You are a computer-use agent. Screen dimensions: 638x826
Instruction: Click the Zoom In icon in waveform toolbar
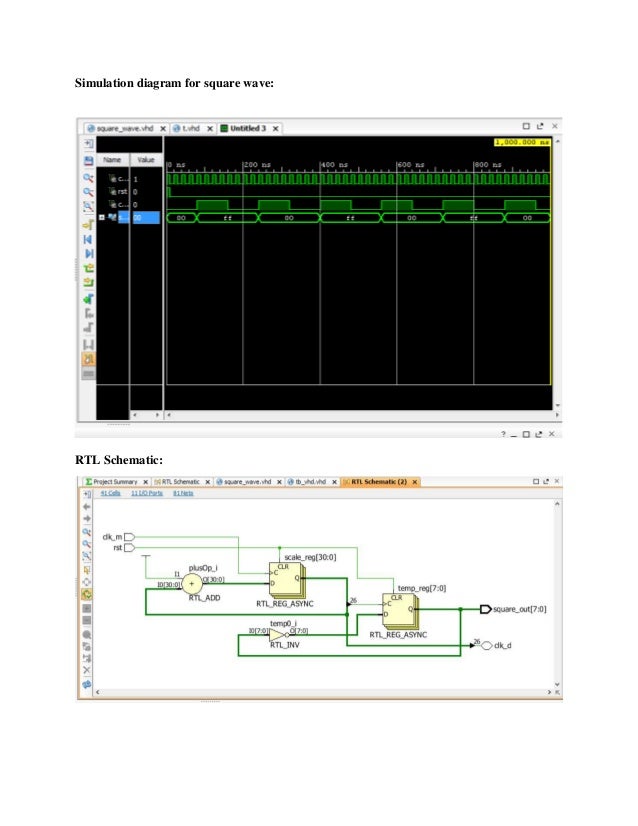pyautogui.click(x=89, y=178)
